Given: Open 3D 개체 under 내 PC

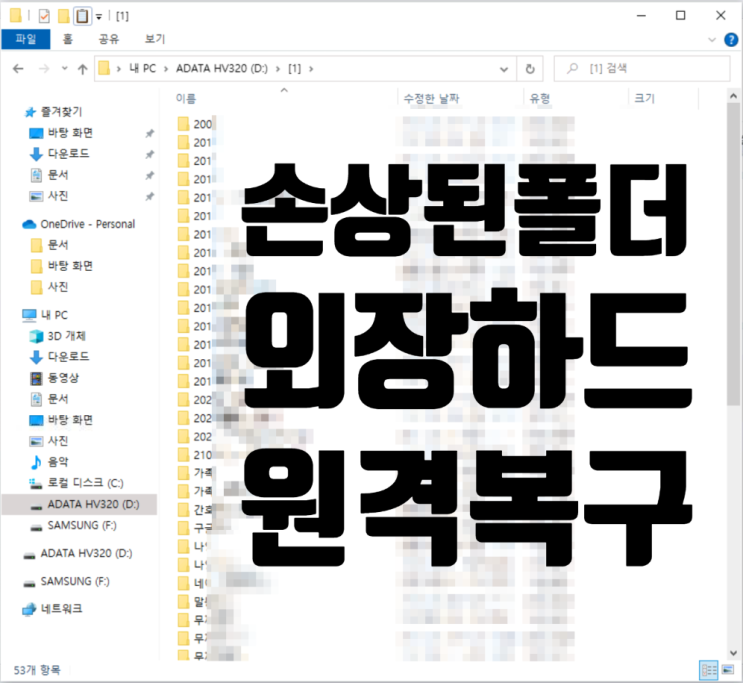Looking at the screenshot, I should [x=66, y=336].
